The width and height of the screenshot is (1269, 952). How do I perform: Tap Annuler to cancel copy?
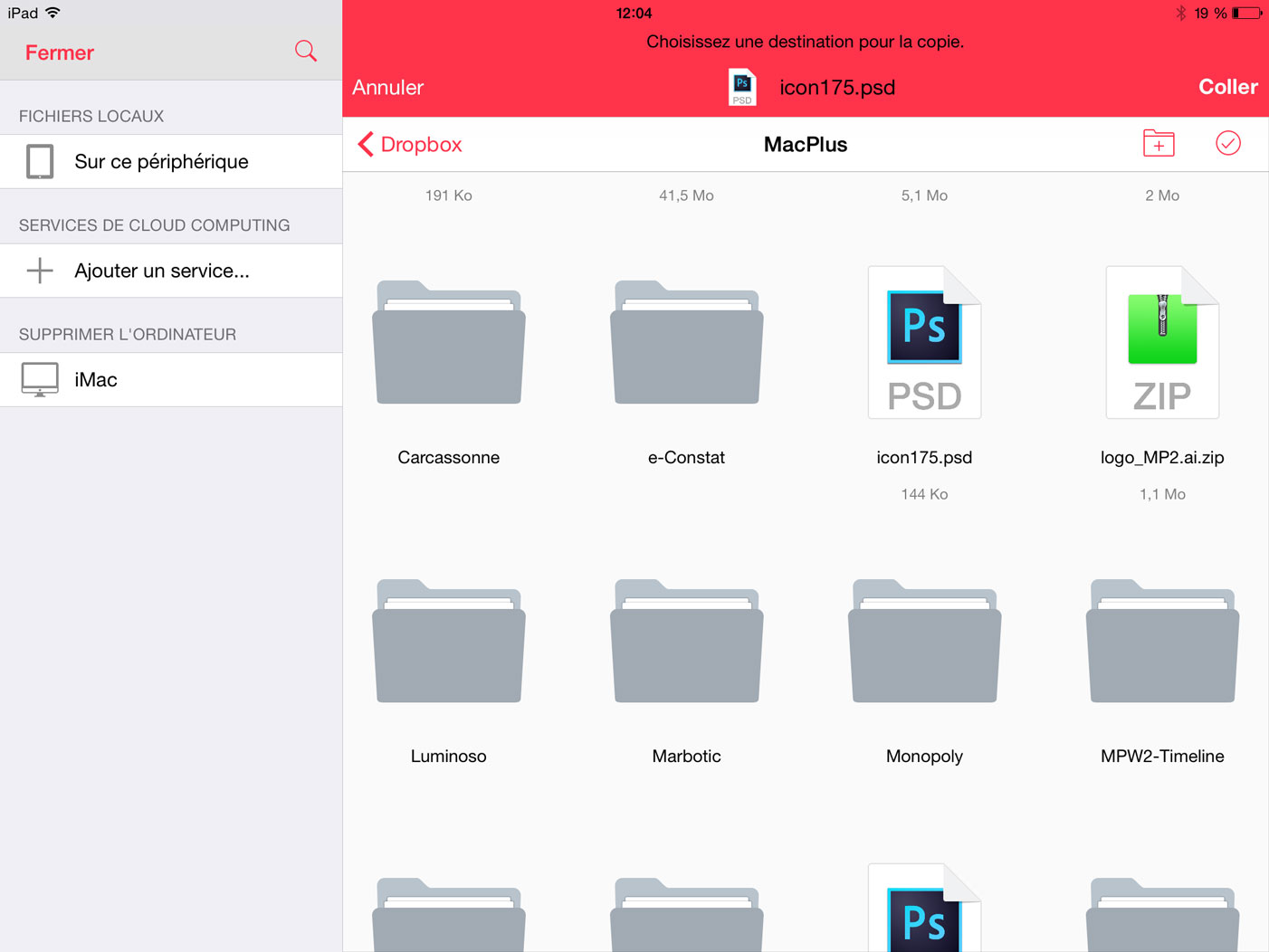[387, 87]
